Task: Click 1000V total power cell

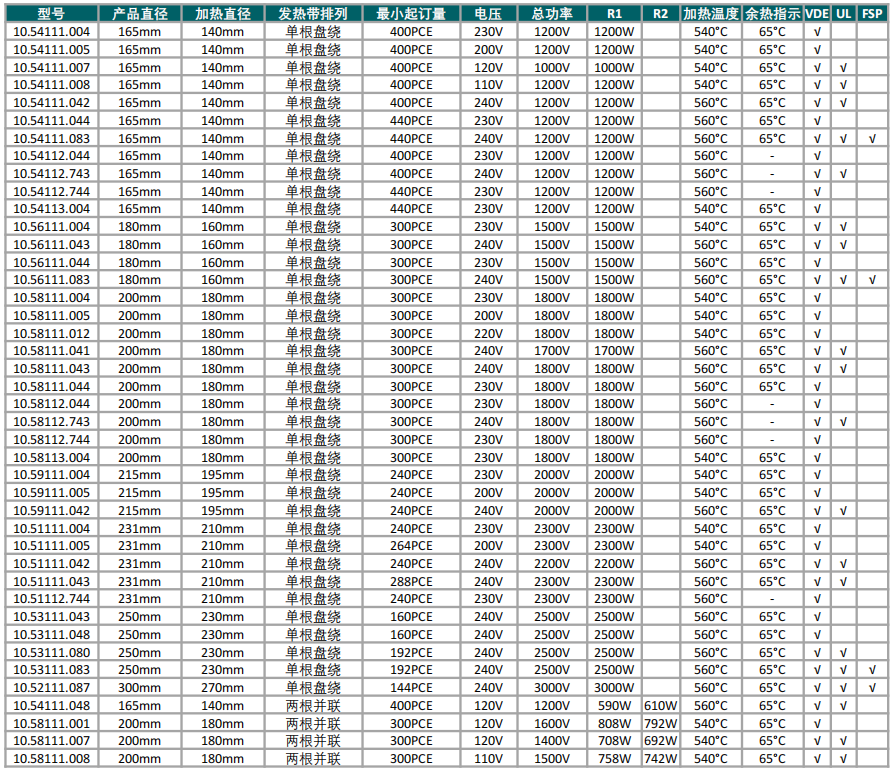Action: 552,67
